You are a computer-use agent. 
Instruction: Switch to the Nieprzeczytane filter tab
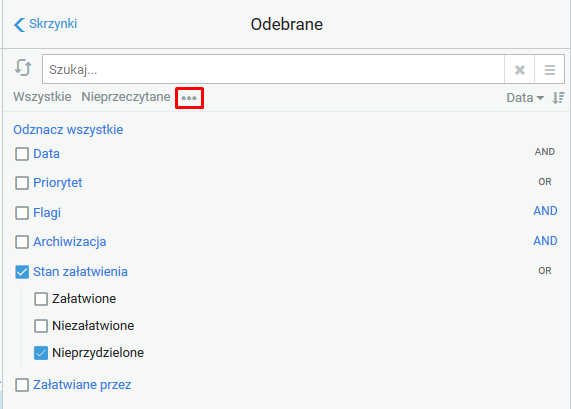pos(126,97)
